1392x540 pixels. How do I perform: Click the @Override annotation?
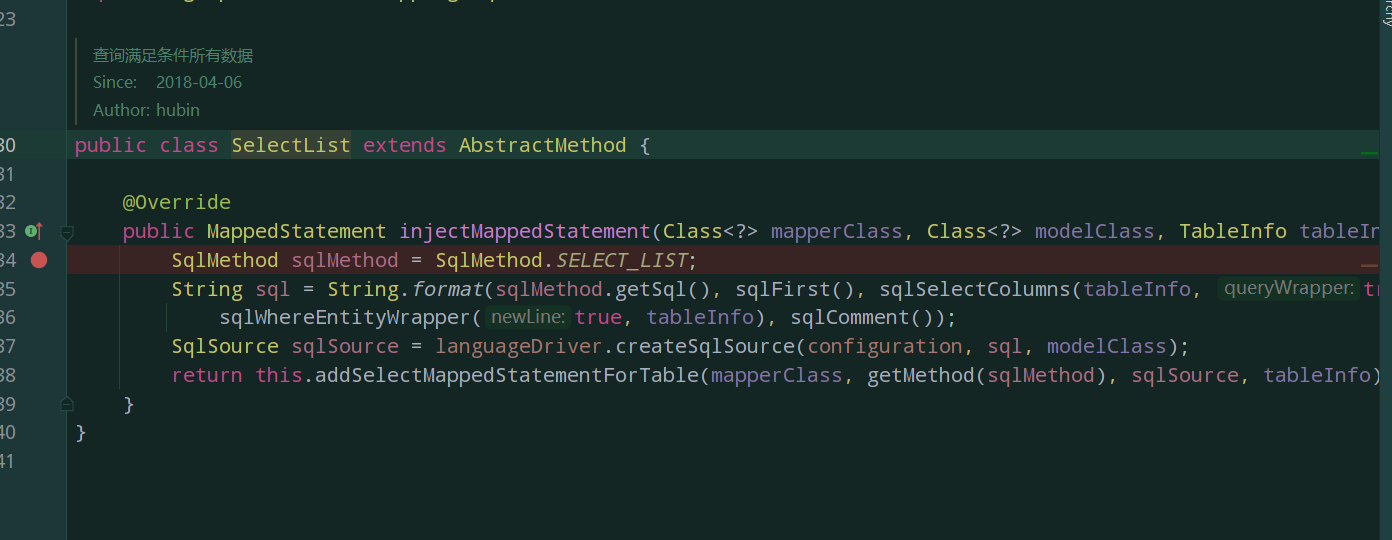pyautogui.click(x=177, y=203)
